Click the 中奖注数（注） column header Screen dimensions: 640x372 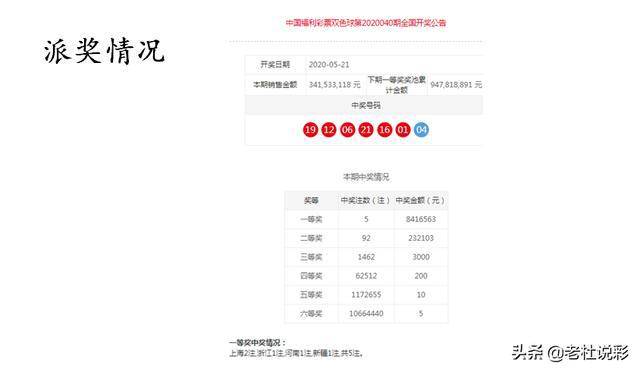point(366,200)
